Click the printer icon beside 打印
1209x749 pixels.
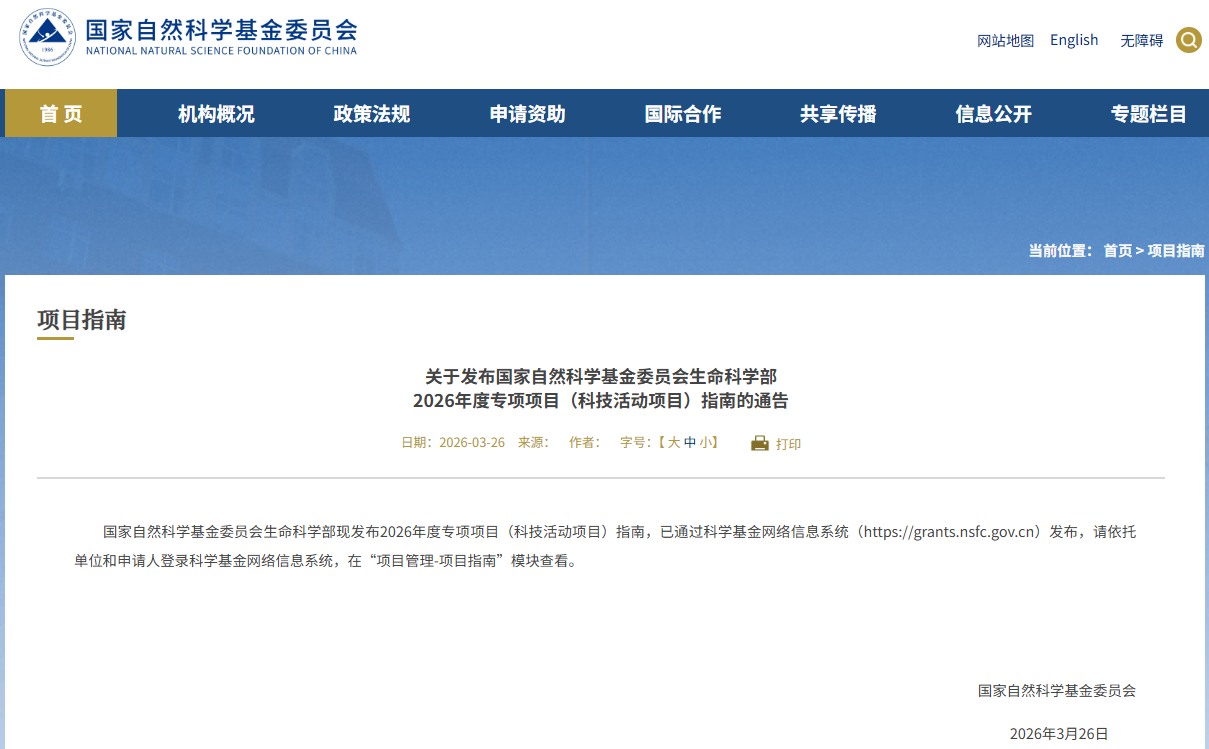(x=760, y=443)
